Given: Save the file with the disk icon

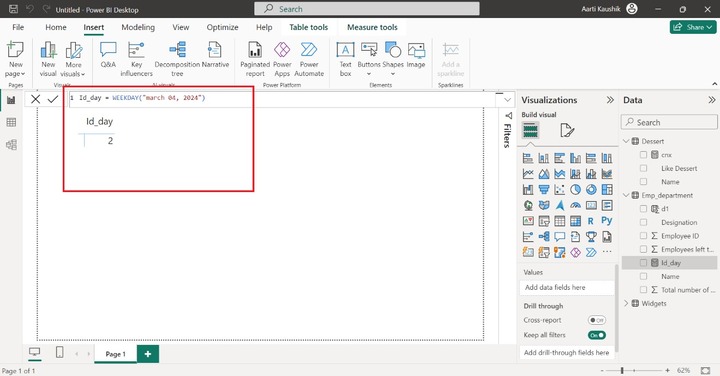Looking at the screenshot, I should point(13,9).
